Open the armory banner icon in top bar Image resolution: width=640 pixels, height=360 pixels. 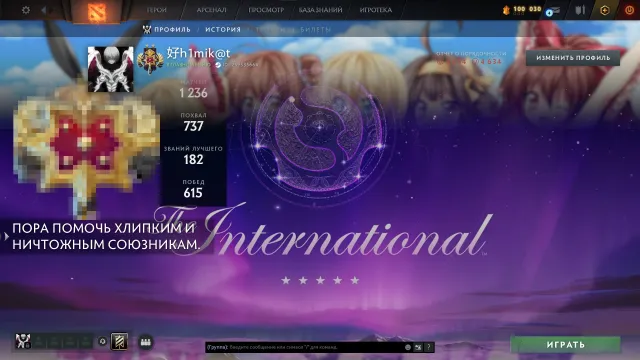580,10
